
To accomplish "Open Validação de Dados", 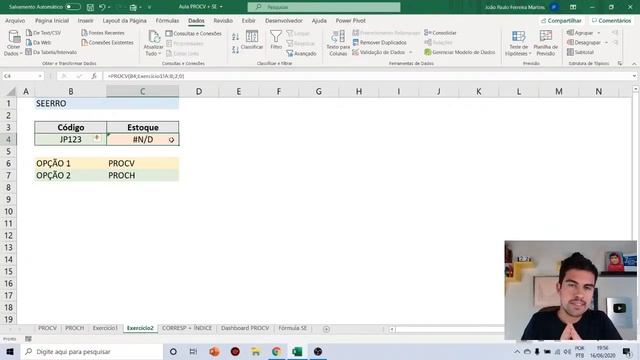I will click(x=379, y=52).
